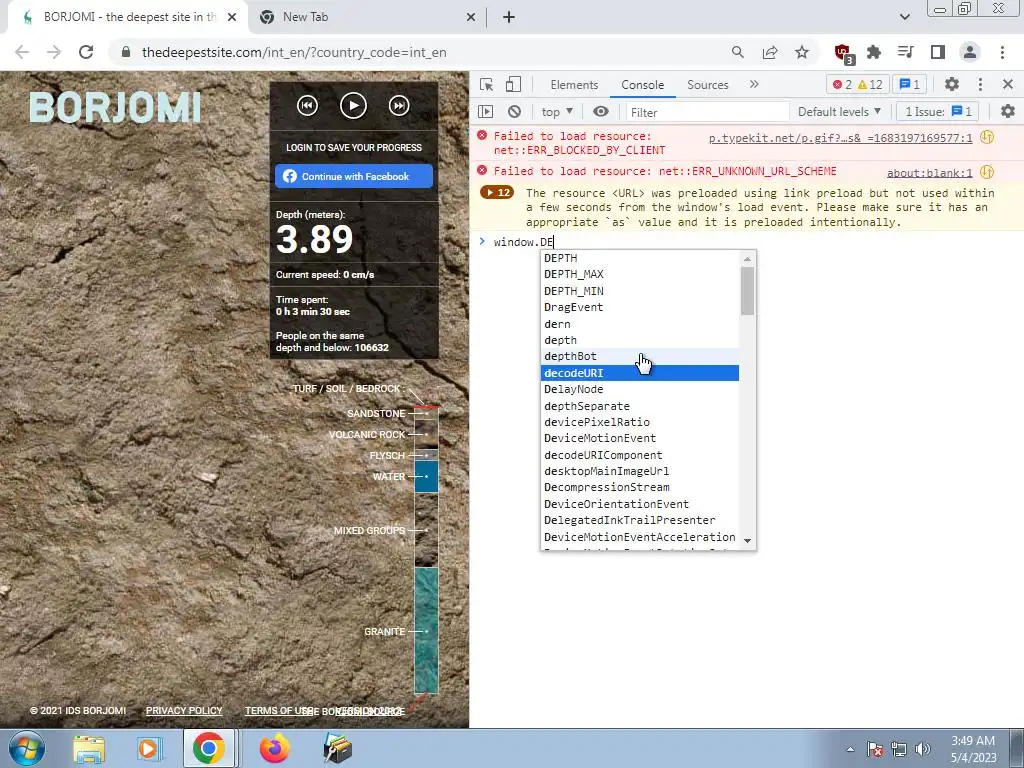This screenshot has height=768, width=1024.
Task: Open the Chrome three-dot menu
Action: pos(1002,52)
